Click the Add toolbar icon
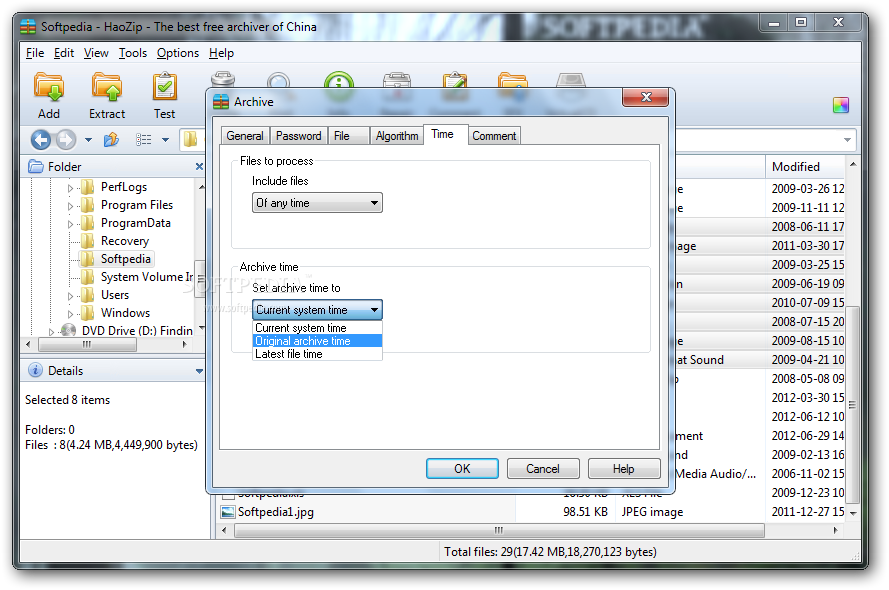889x590 pixels. [x=49, y=87]
